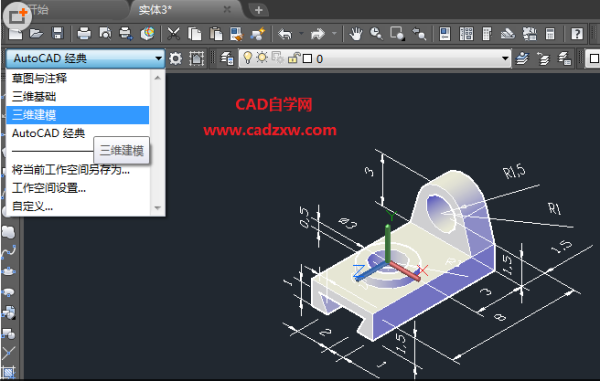Click Make Object's Layer Current icon

point(522,59)
